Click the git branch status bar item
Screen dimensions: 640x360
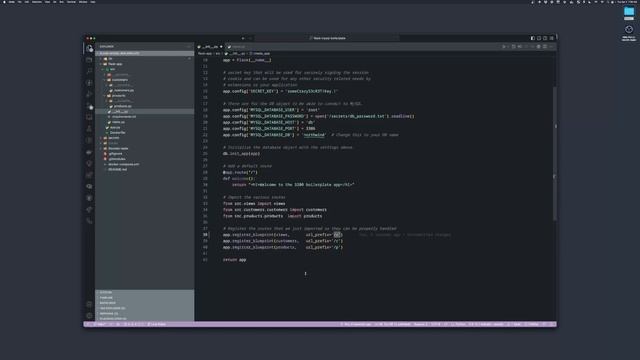(100, 324)
